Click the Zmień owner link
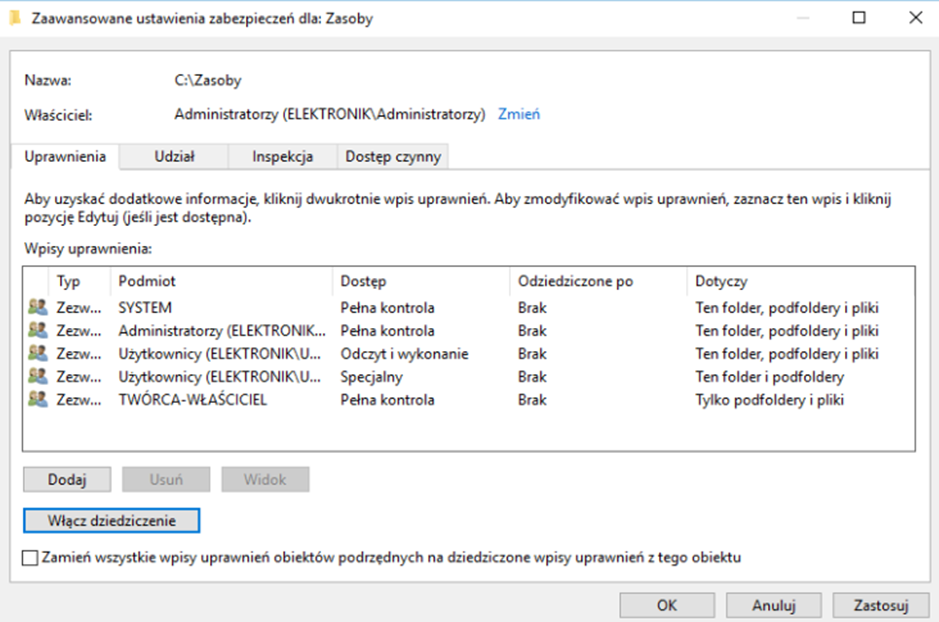 coord(519,114)
